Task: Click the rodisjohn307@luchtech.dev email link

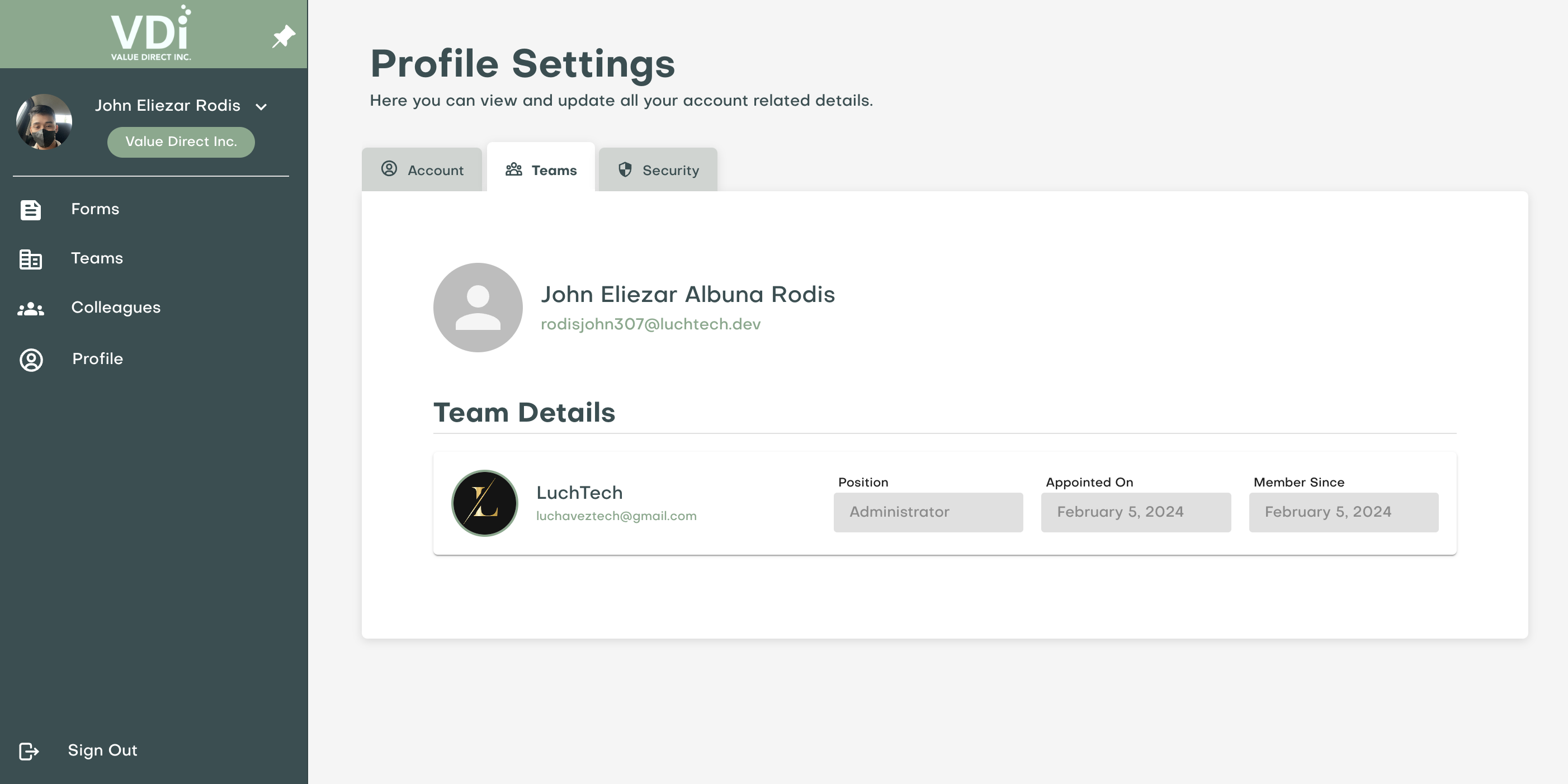Action: click(650, 324)
